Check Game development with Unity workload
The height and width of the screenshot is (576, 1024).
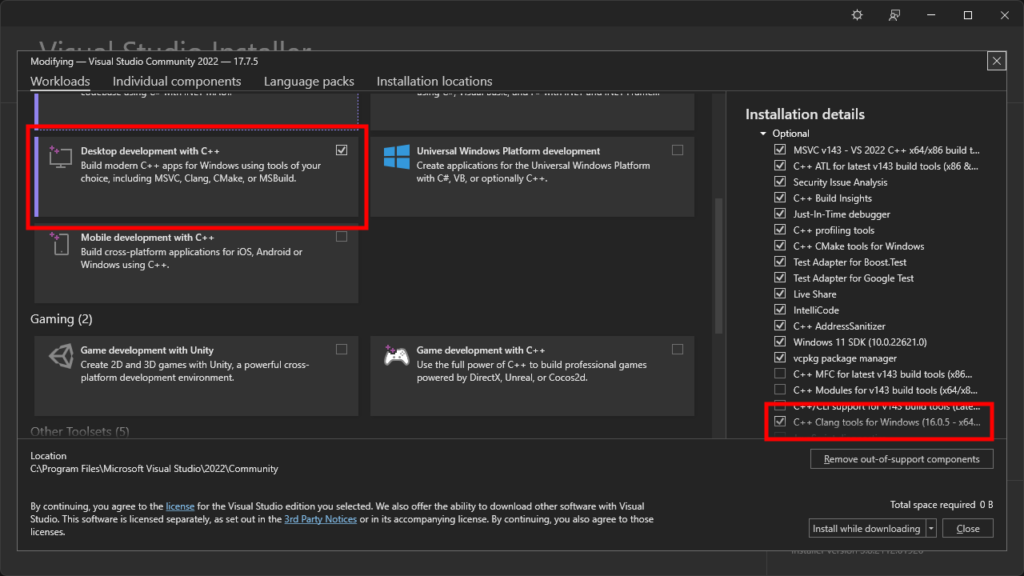pyautogui.click(x=342, y=349)
